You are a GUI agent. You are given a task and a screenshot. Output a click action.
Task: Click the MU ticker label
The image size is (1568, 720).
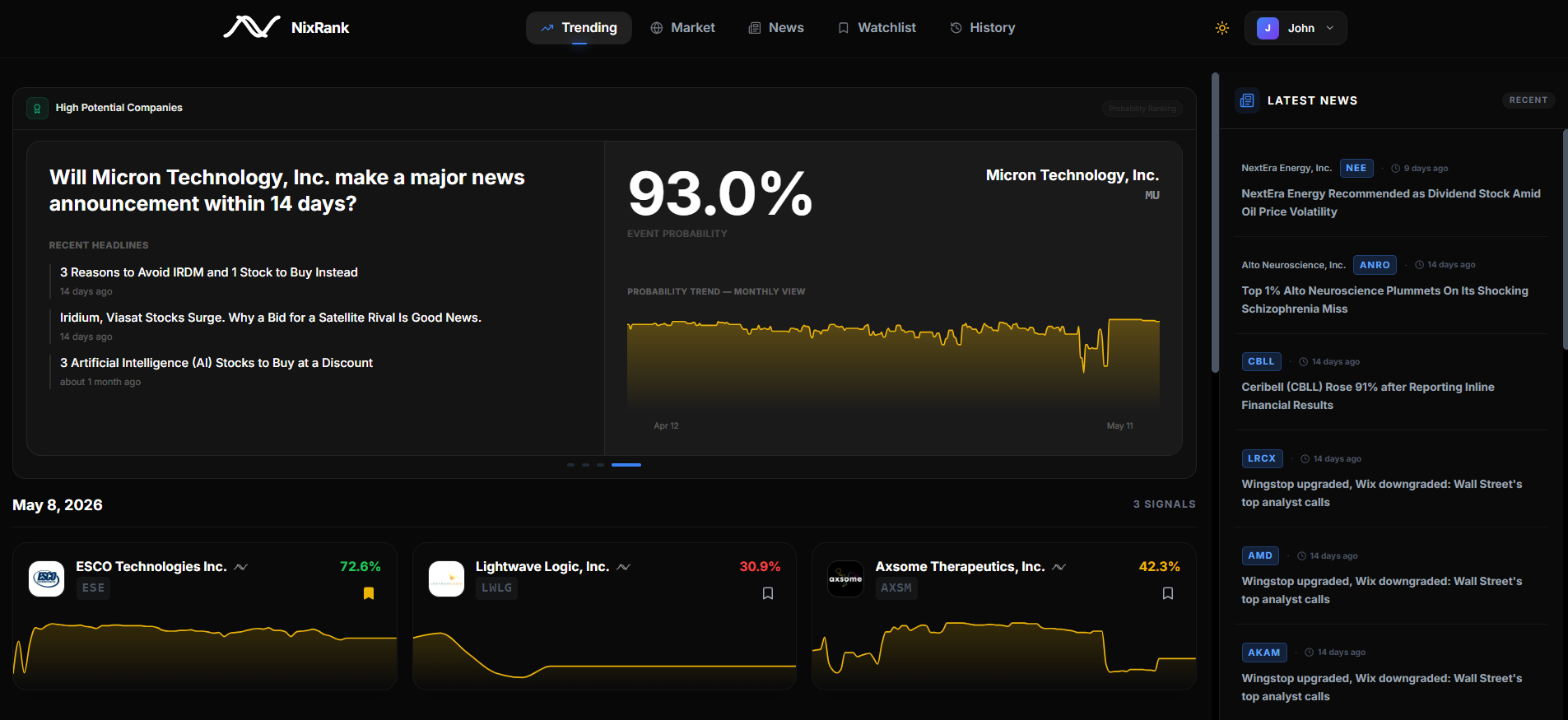[1152, 195]
